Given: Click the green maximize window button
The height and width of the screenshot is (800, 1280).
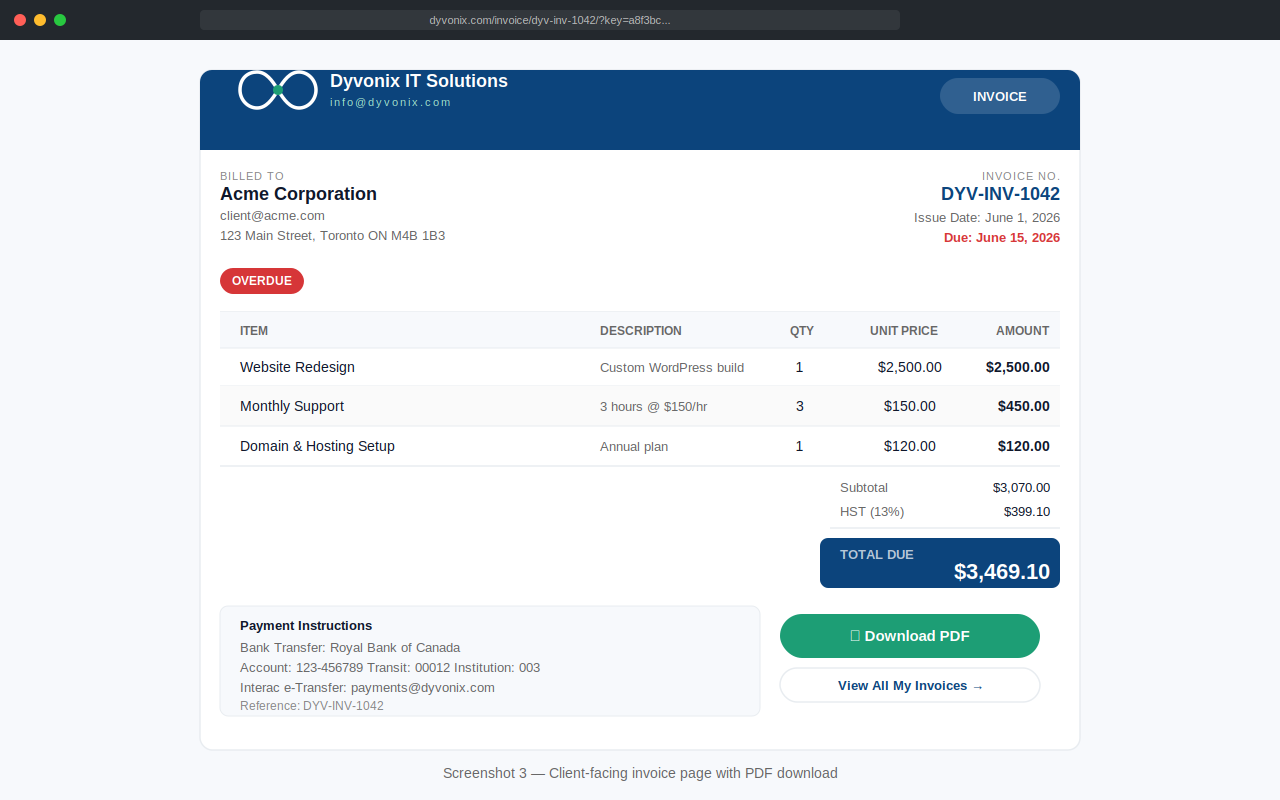Looking at the screenshot, I should (x=60, y=20).
